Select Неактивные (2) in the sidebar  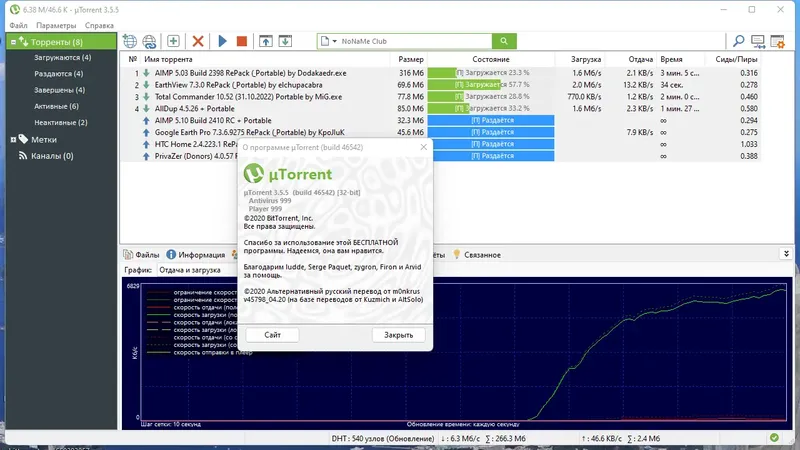(x=60, y=122)
